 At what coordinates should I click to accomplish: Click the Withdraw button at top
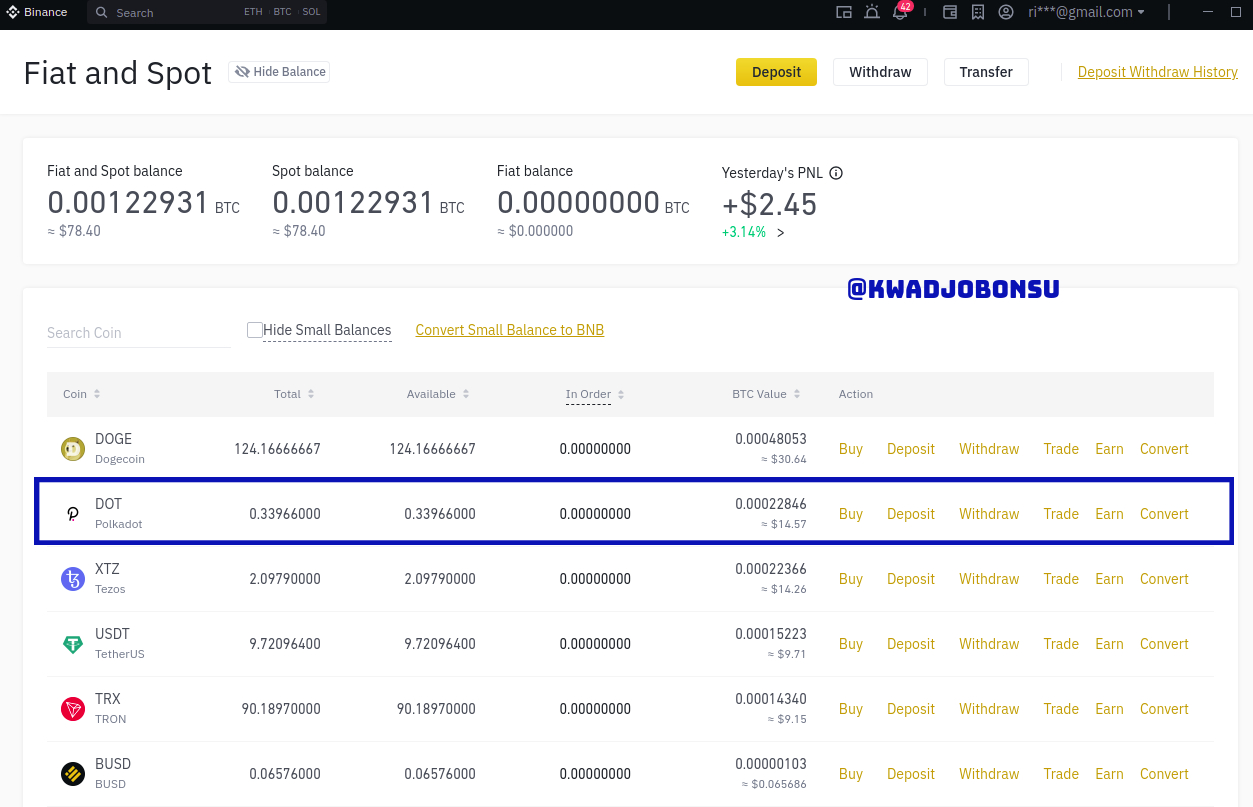(x=880, y=72)
